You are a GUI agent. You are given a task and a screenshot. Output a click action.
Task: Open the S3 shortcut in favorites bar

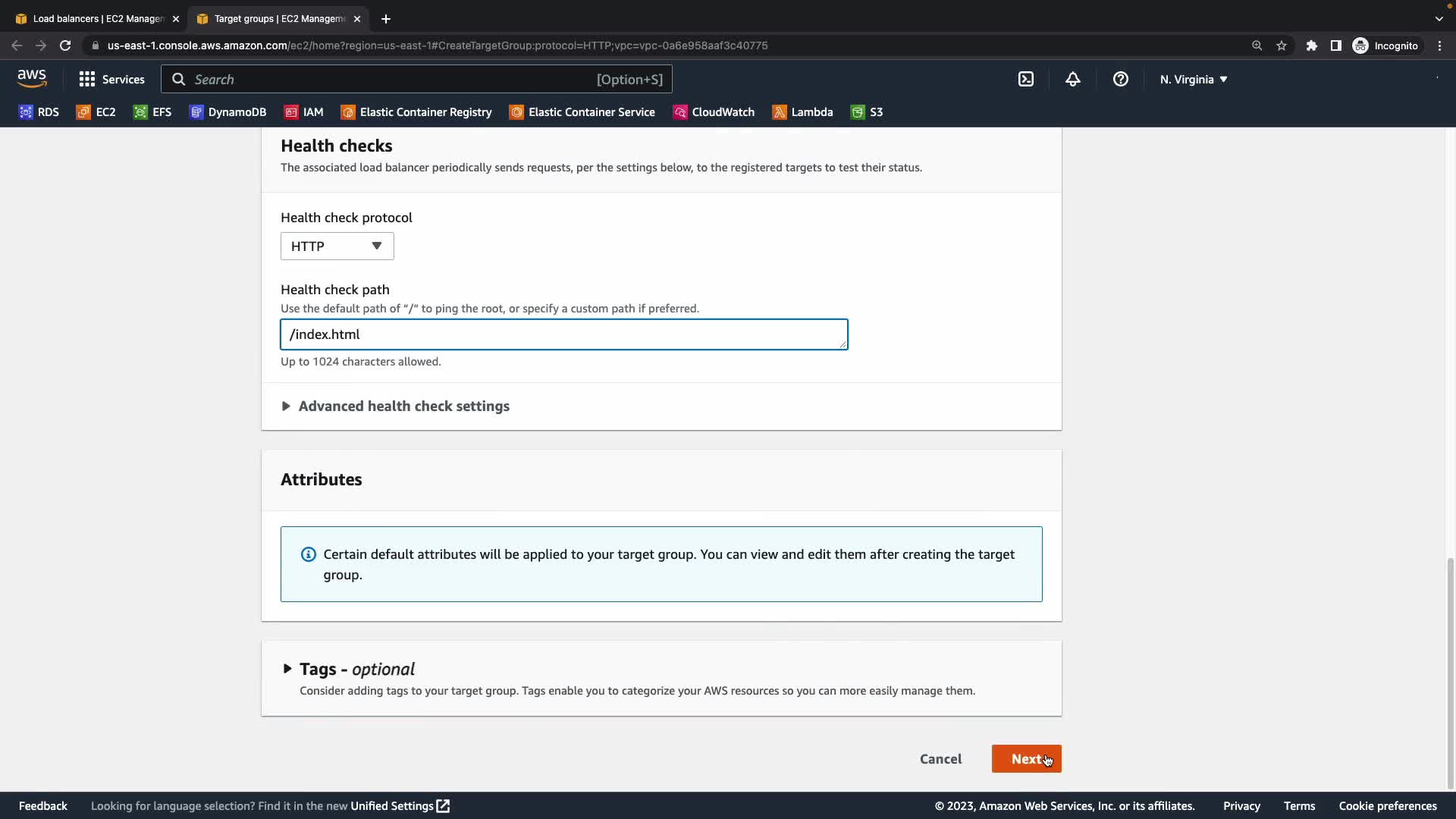(867, 112)
